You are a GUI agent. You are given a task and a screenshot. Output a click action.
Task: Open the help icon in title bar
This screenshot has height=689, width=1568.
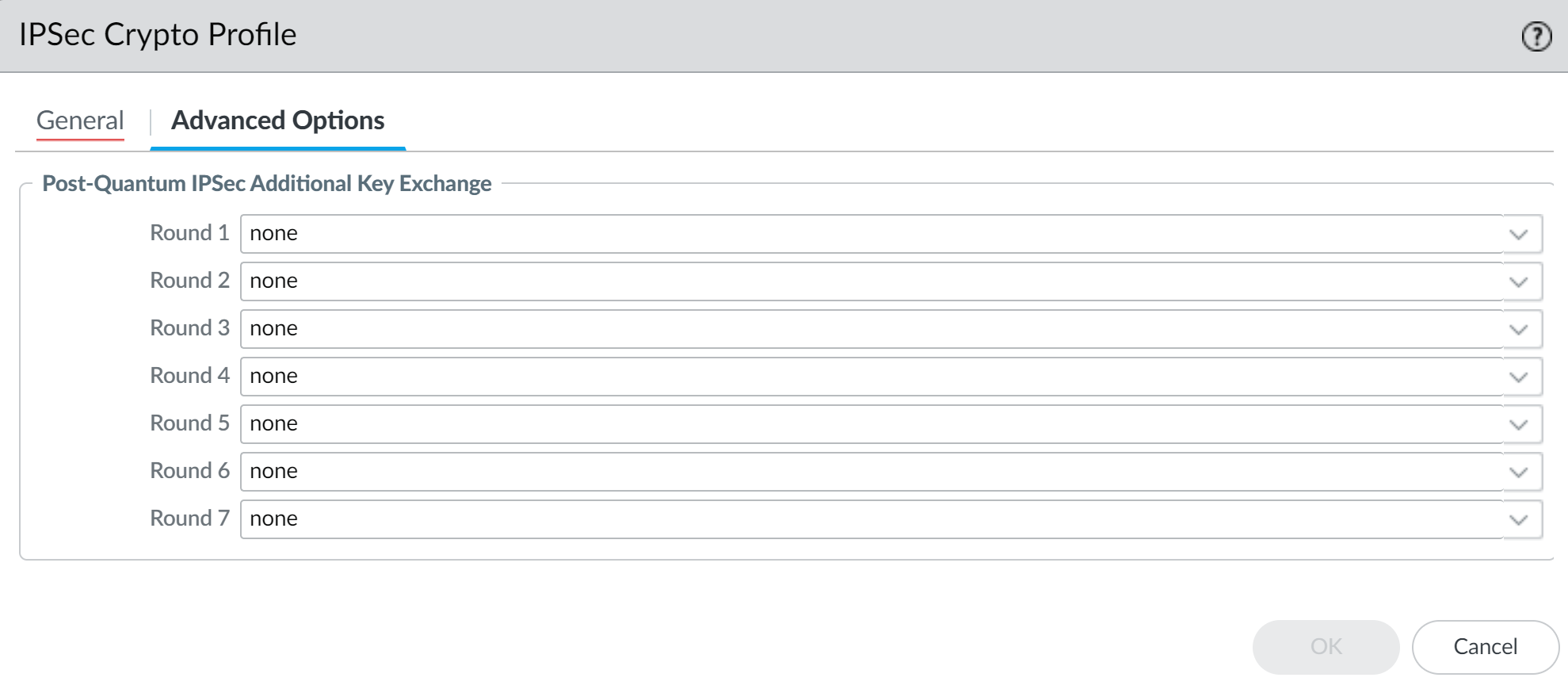(1536, 36)
